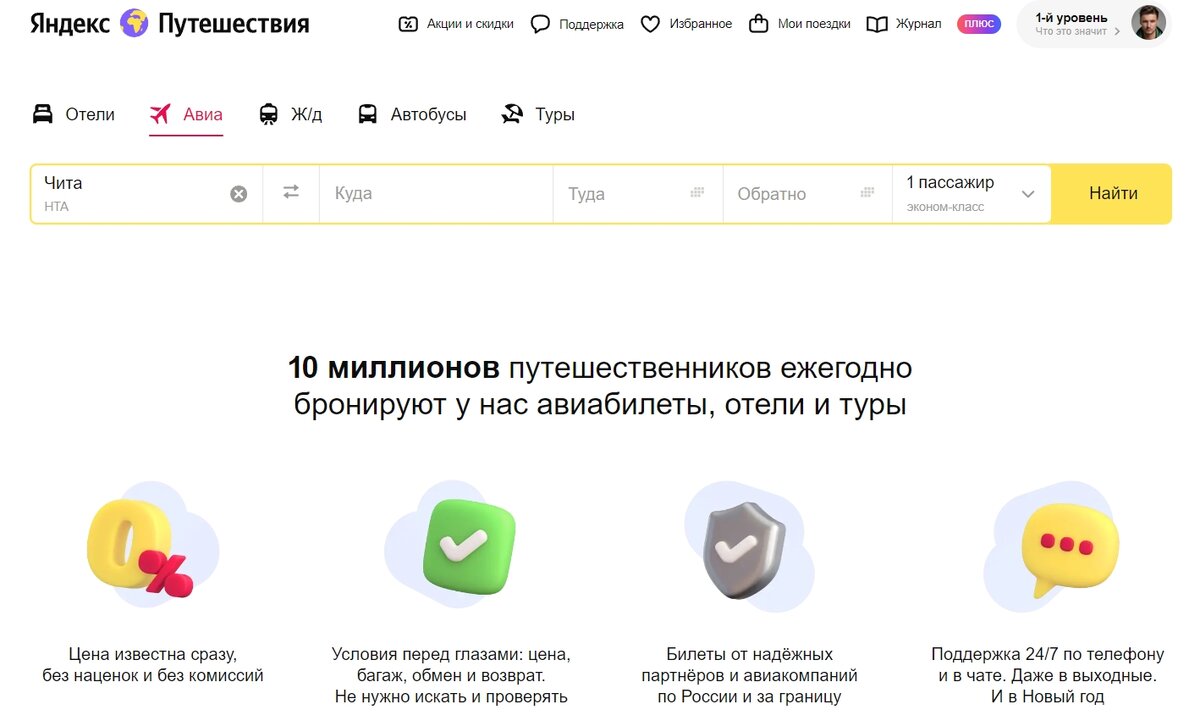This screenshot has height=721, width=1200.
Task: Click the percent-tag icon near Акции и скидки
Action: [406, 23]
